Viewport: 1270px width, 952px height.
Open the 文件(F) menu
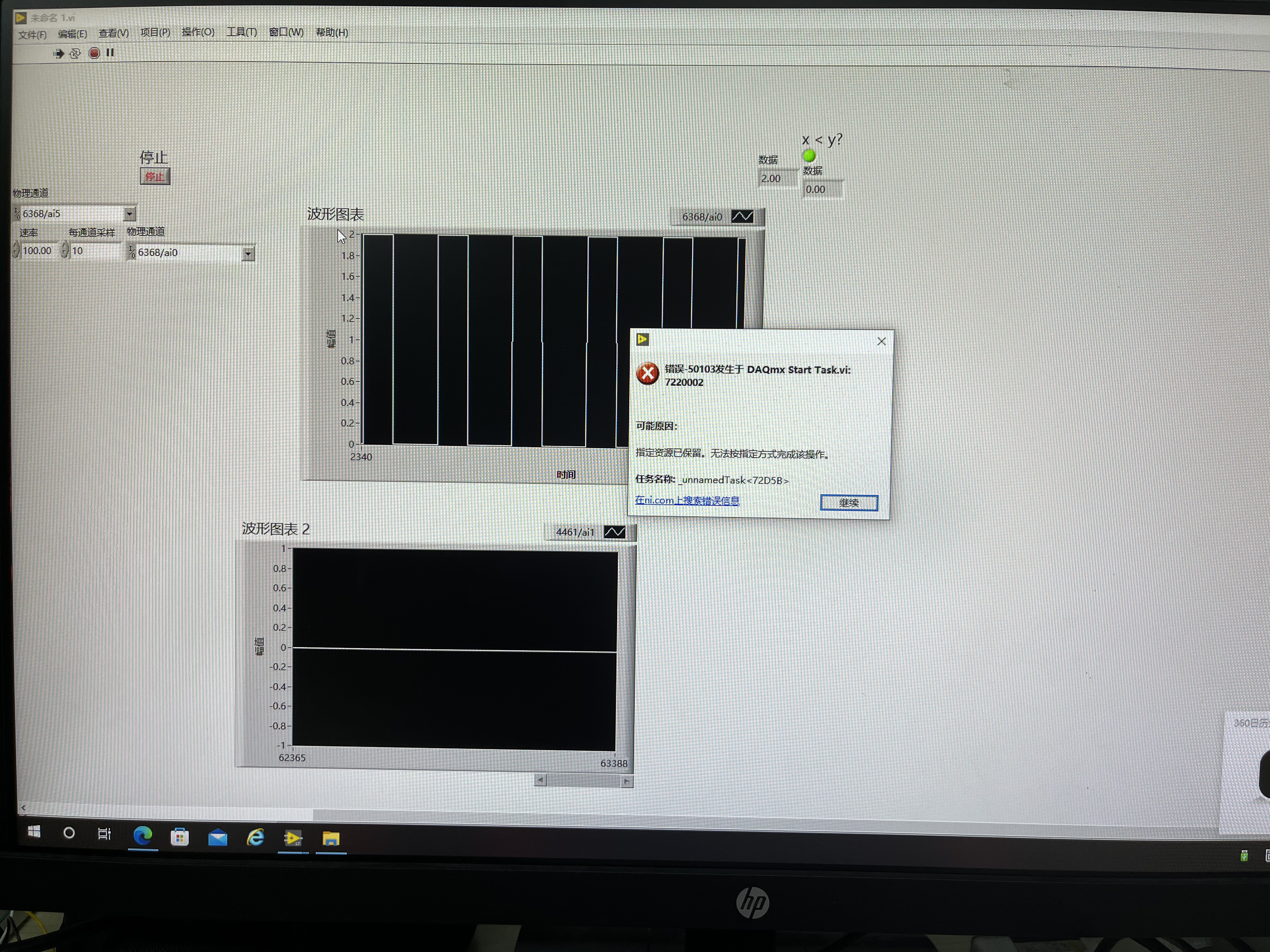32,35
